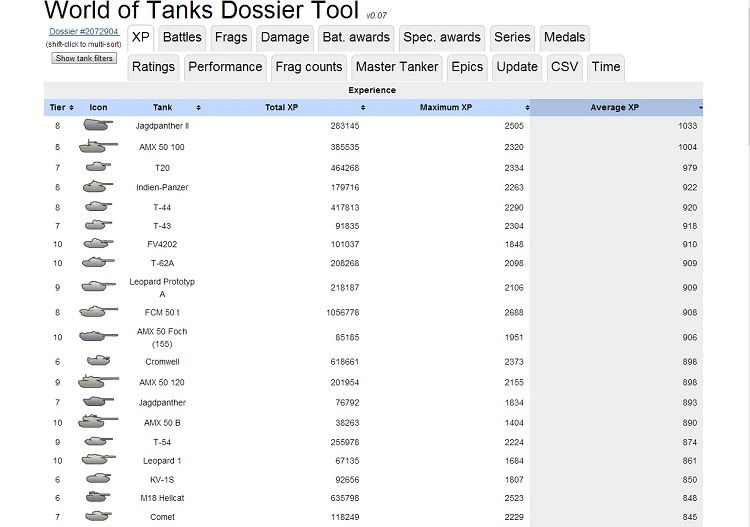Open the Bat. awards tab
Viewport: 750px width, 527px height.
coord(356,37)
